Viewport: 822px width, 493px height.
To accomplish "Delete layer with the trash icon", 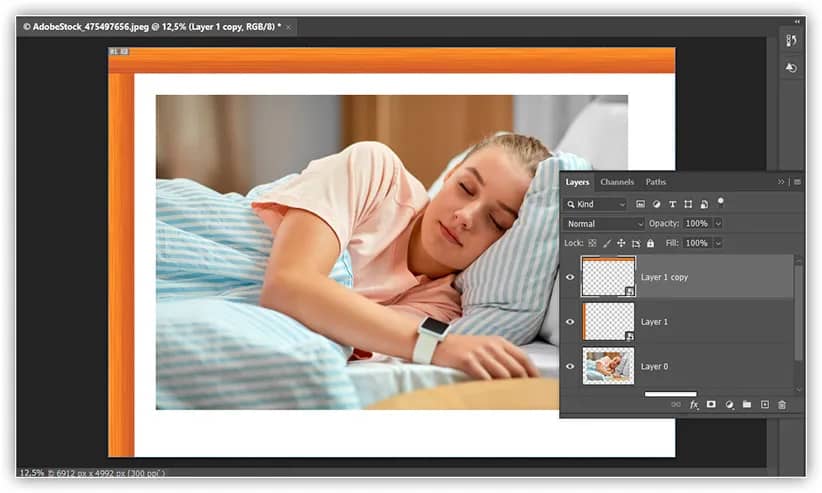I will tap(782, 405).
